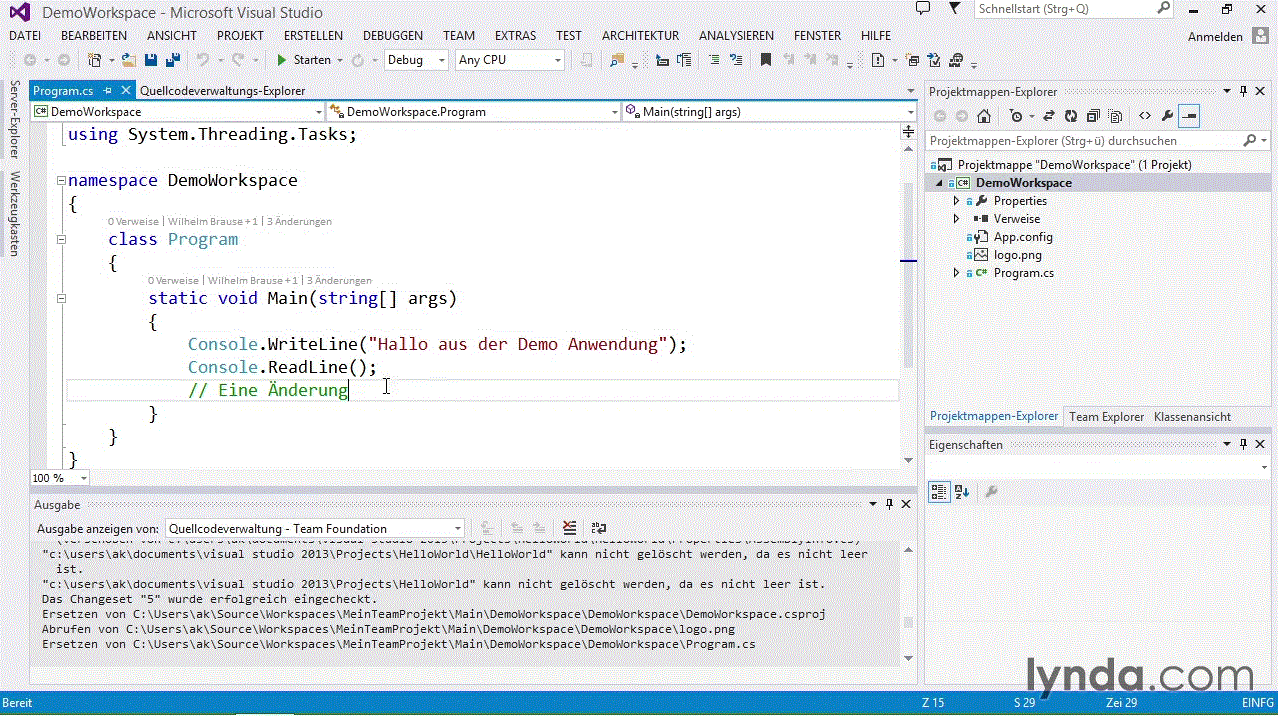
Task: Toggle the pin on Program.cs tab
Action: tap(108, 90)
